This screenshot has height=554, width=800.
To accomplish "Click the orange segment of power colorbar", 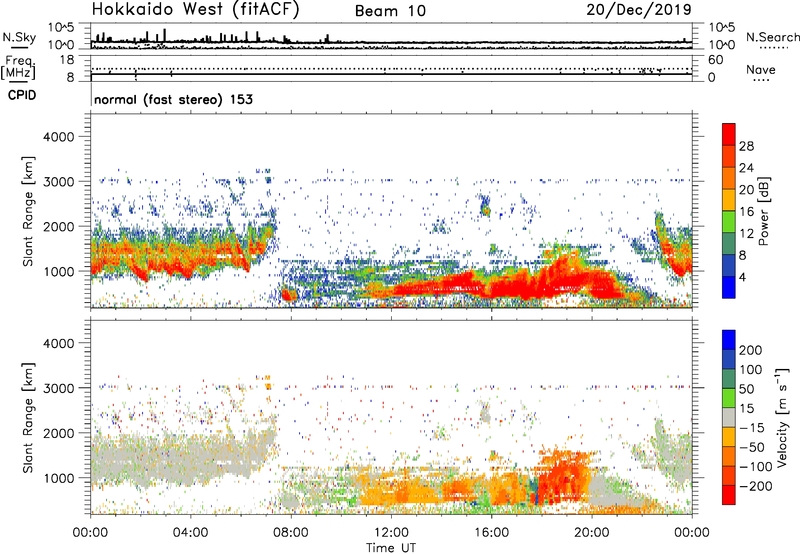I will coord(729,178).
